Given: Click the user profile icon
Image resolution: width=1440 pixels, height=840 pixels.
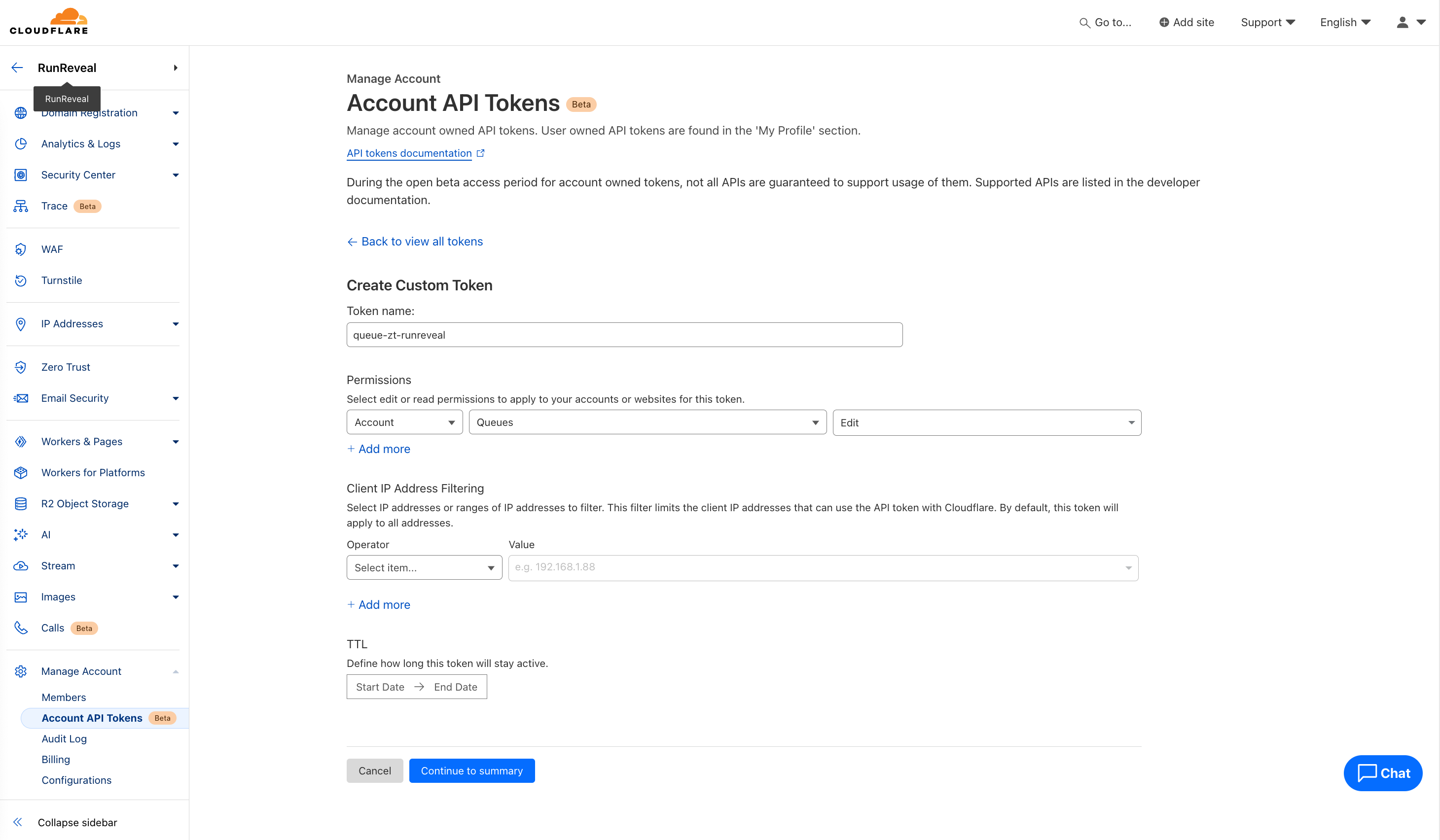Looking at the screenshot, I should coord(1403,22).
